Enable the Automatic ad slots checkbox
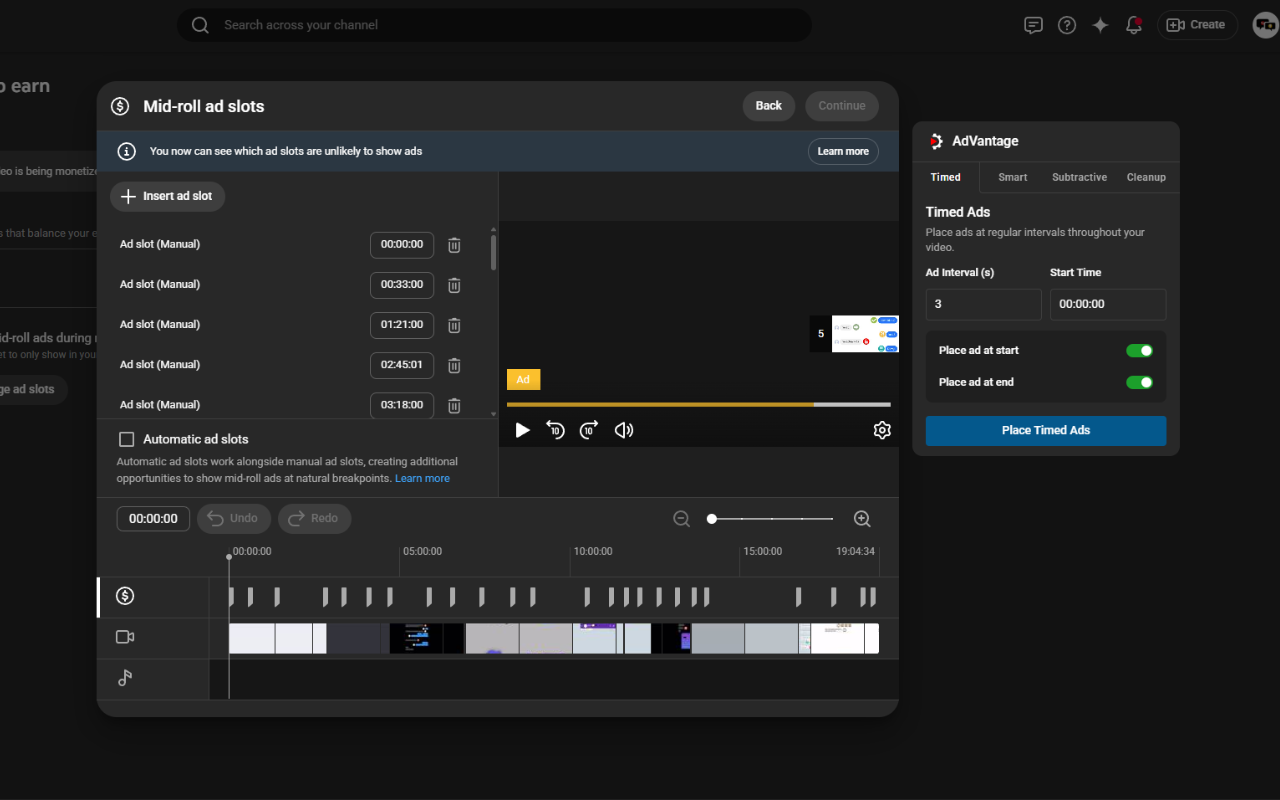The width and height of the screenshot is (1280, 800). coord(127,439)
